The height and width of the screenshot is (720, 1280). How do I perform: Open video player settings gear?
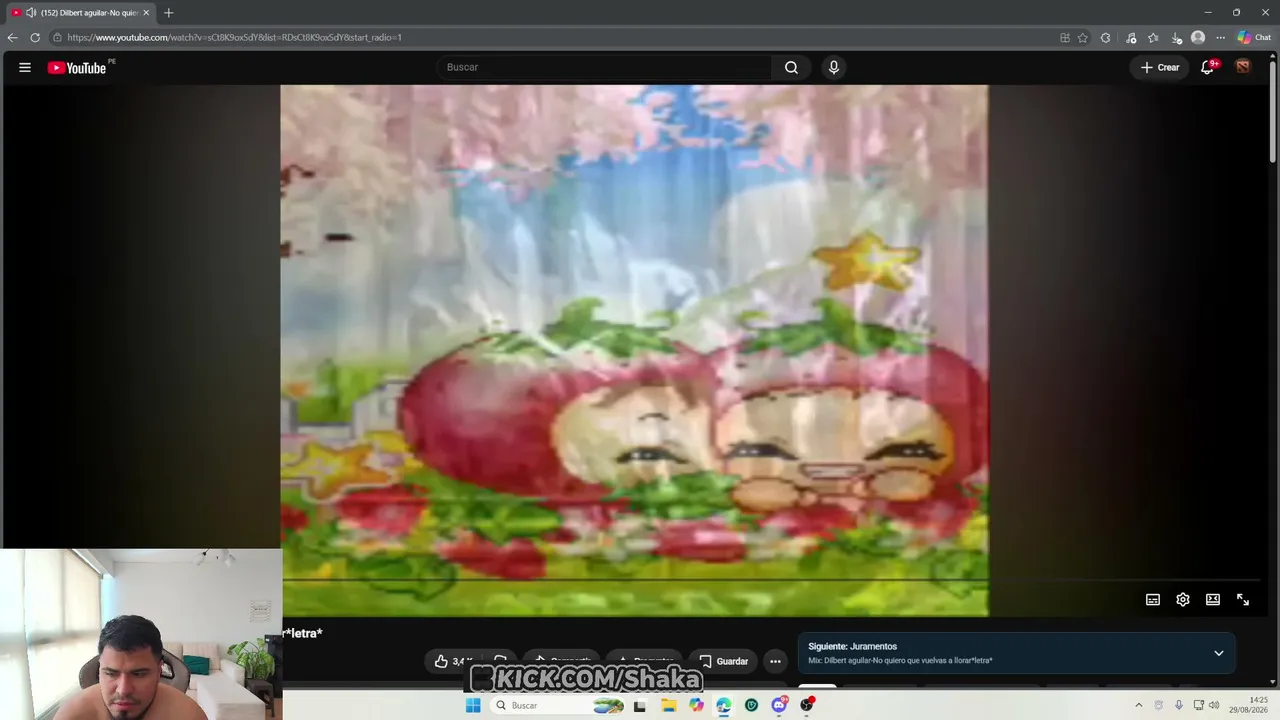[1183, 600]
